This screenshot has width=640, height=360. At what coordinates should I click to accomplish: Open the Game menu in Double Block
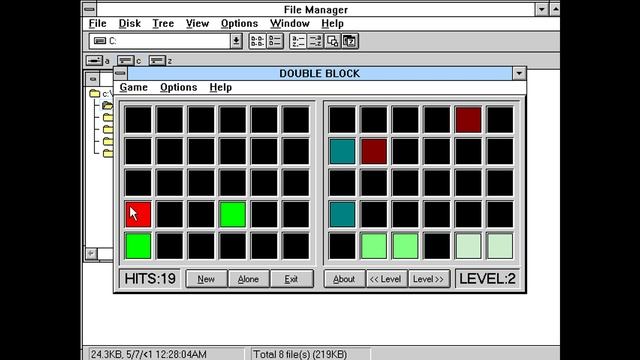coord(133,87)
